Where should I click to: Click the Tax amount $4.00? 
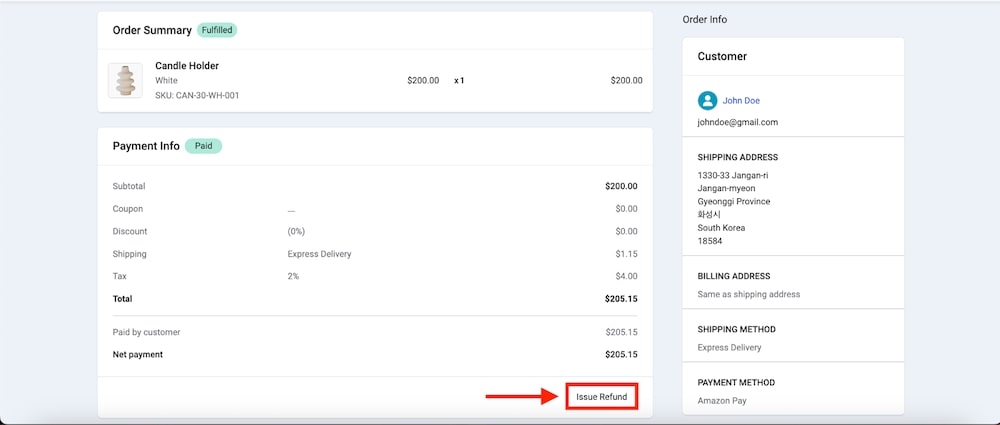click(626, 276)
